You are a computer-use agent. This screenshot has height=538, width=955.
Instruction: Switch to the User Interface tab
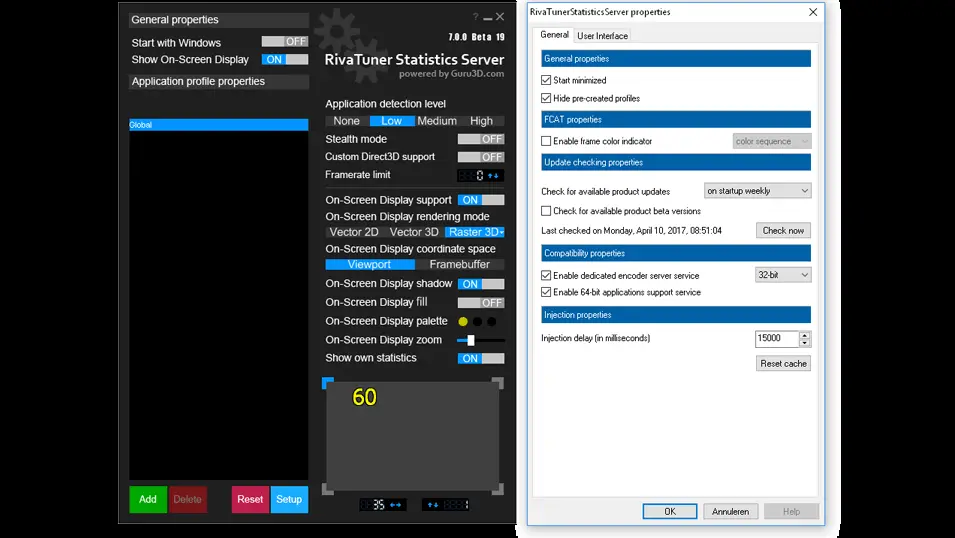click(x=602, y=36)
